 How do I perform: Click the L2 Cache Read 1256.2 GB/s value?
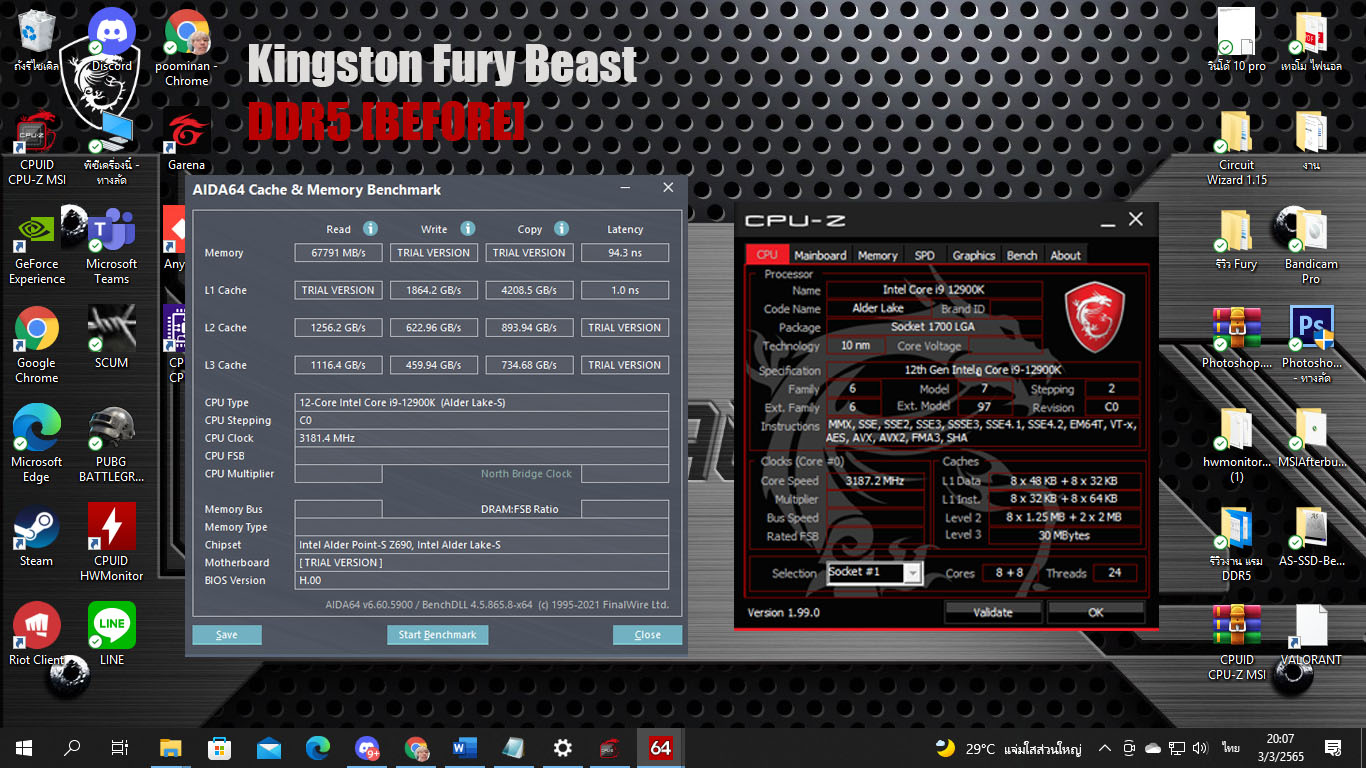click(338, 328)
